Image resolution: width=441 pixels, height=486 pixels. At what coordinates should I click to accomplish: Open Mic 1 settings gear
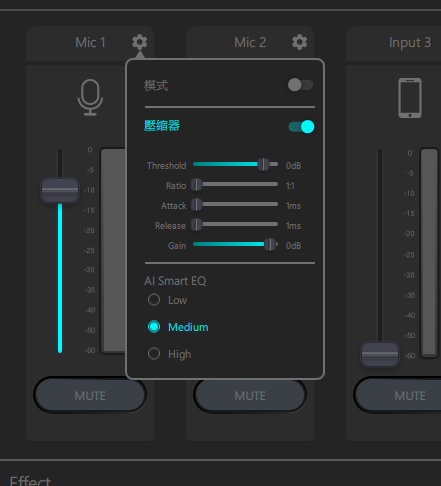[x=139, y=42]
